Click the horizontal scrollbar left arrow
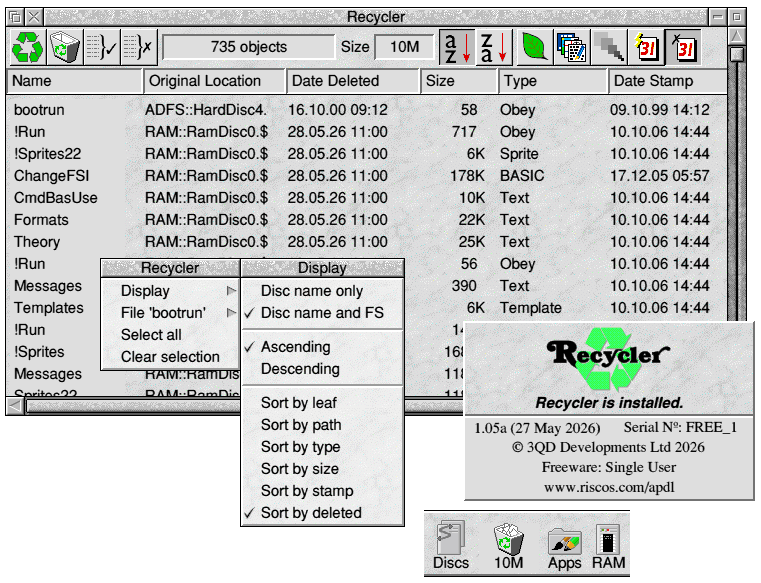Image resolution: width=761 pixels, height=583 pixels. [15, 406]
